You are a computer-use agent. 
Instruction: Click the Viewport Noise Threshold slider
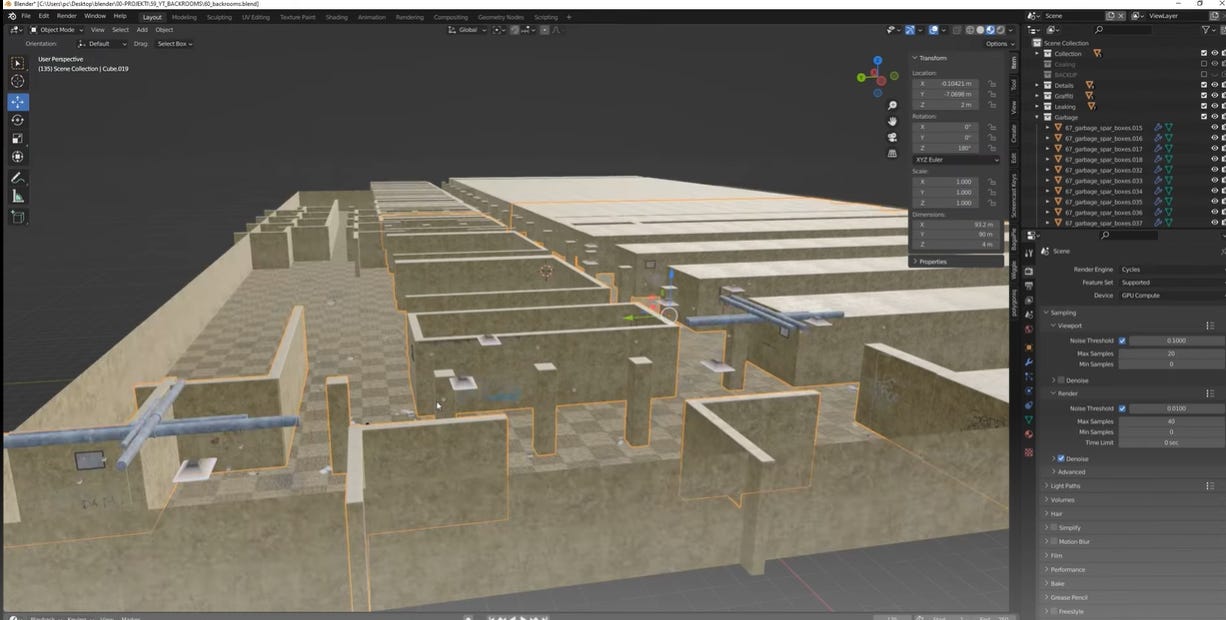pyautogui.click(x=1177, y=340)
